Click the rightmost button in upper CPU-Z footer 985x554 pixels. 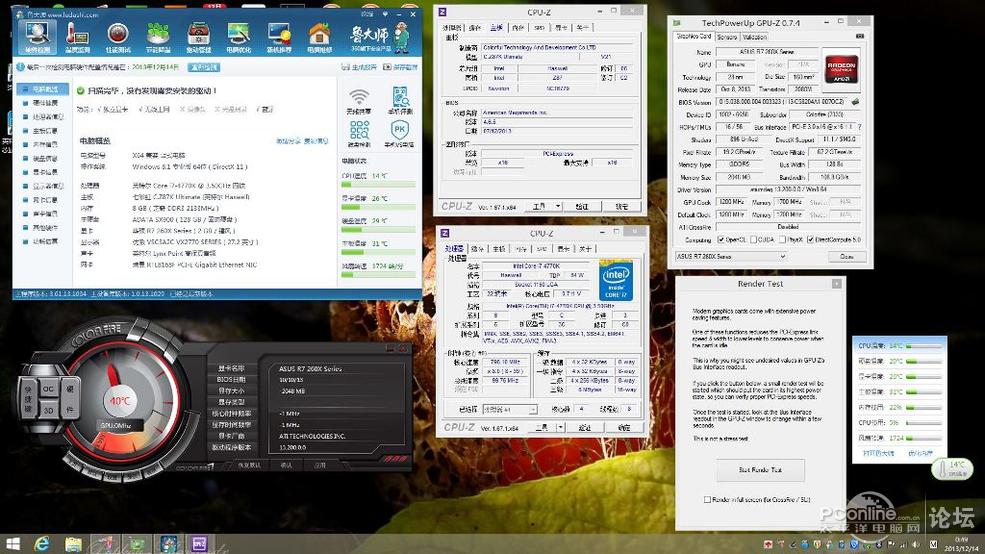click(x=621, y=206)
